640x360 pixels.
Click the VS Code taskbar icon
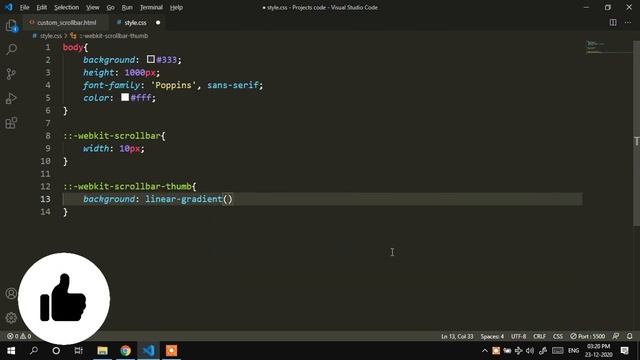(x=149, y=351)
